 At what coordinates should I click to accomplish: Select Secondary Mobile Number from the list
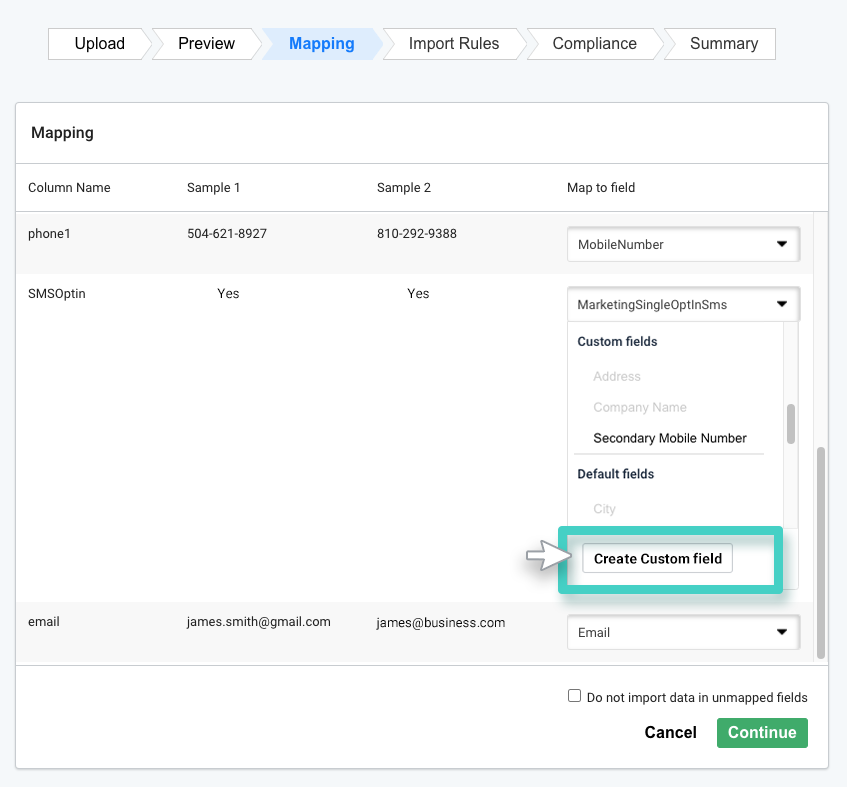(670, 438)
